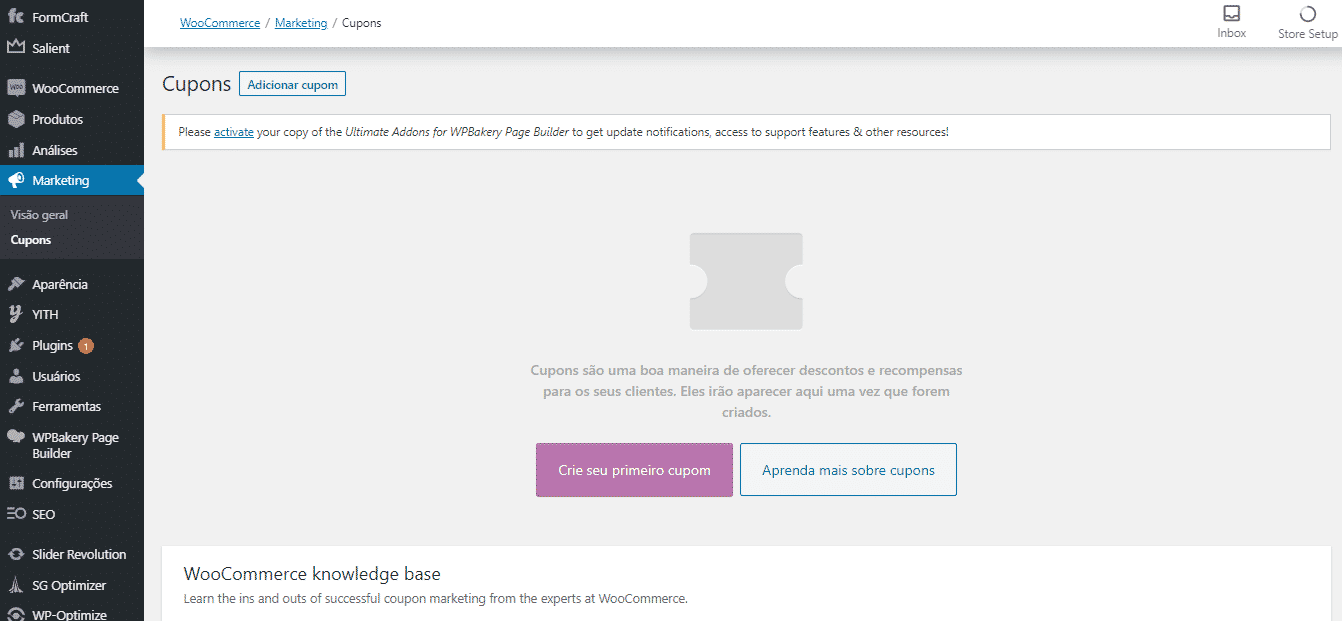Click the YITH logo icon

pyautogui.click(x=16, y=314)
